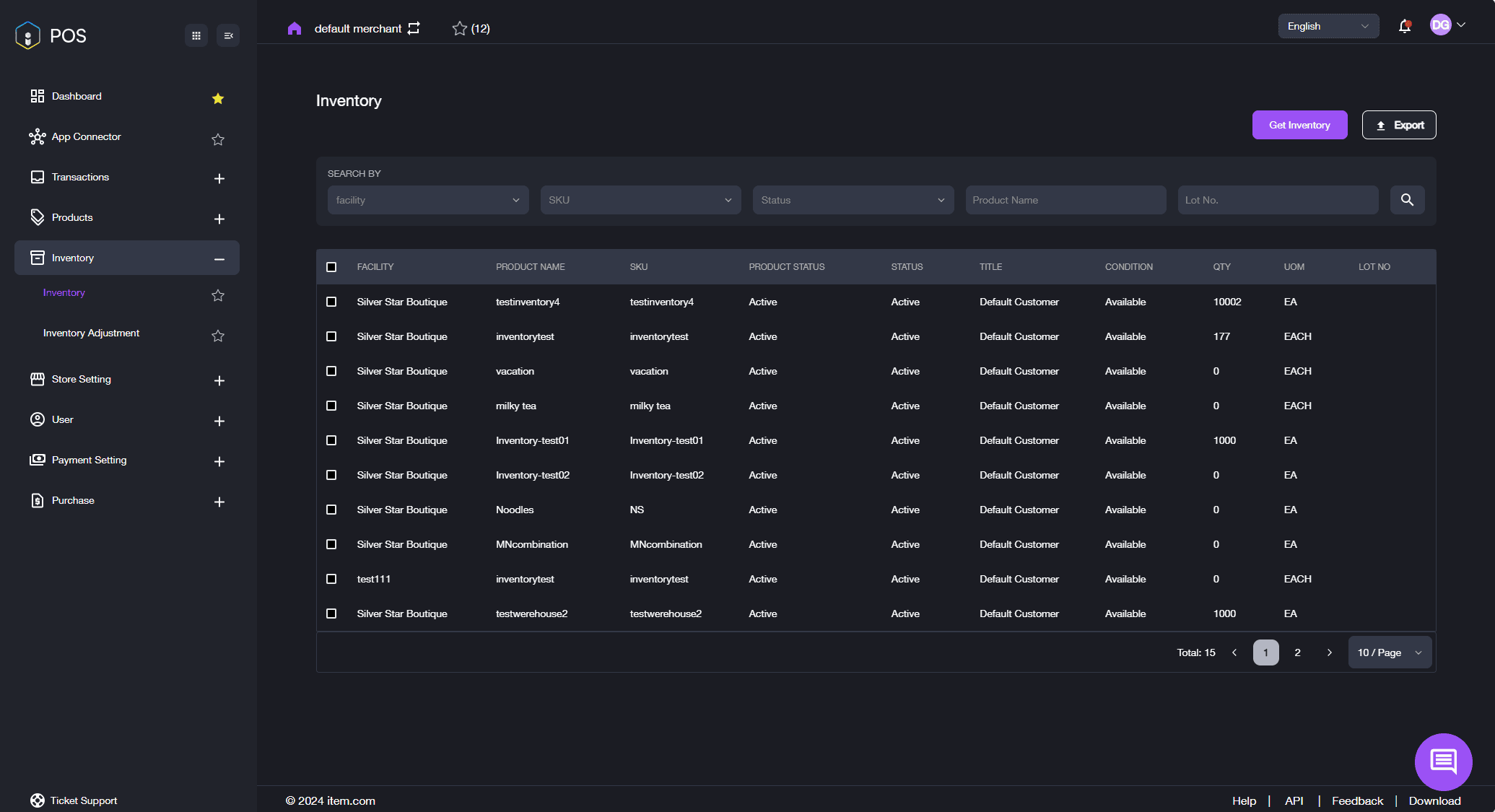Viewport: 1495px width, 812px height.
Task: Open the Status filter dropdown
Action: pos(853,200)
